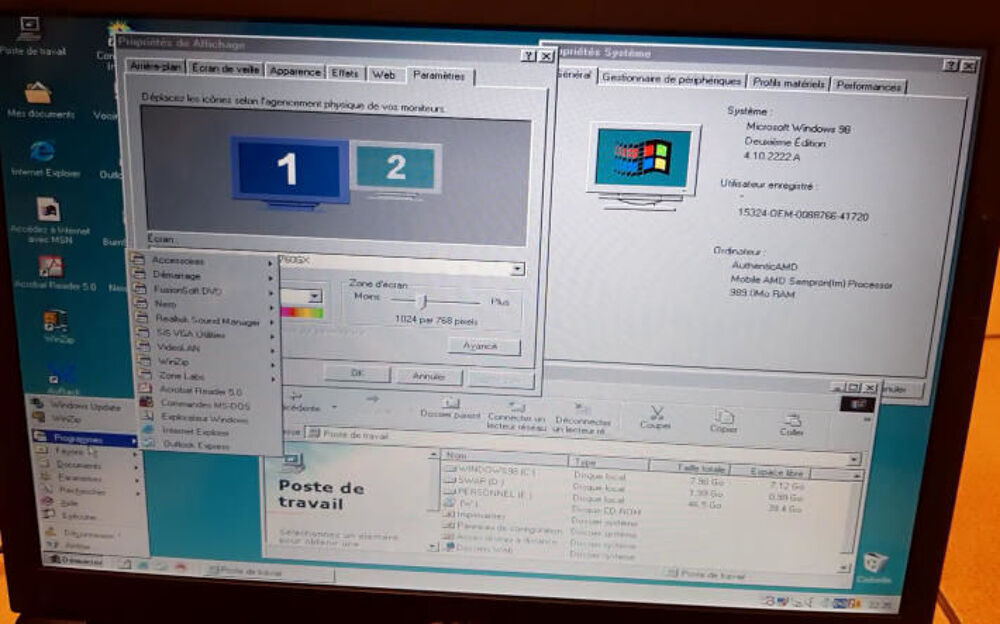
Task: Click the Démarrer start button
Action: [77, 560]
